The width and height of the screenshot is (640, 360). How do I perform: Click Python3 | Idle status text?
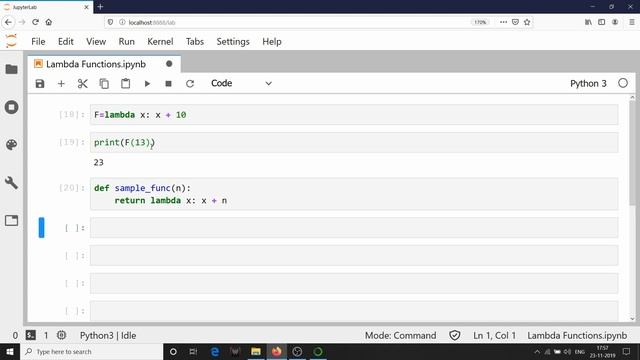(x=108, y=336)
